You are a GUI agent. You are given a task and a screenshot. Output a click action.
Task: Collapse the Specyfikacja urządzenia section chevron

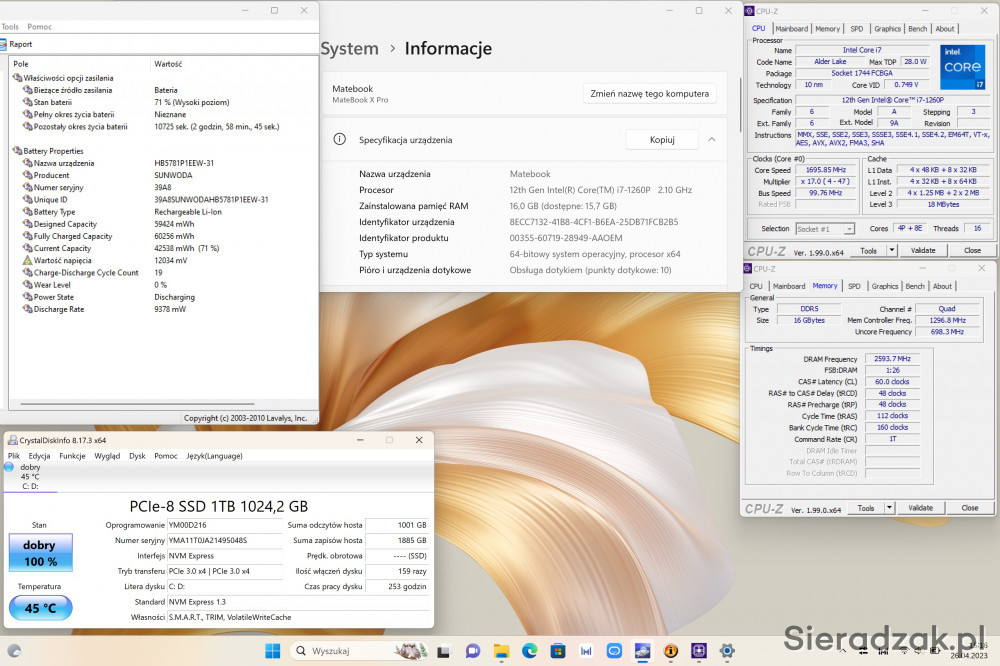711,140
